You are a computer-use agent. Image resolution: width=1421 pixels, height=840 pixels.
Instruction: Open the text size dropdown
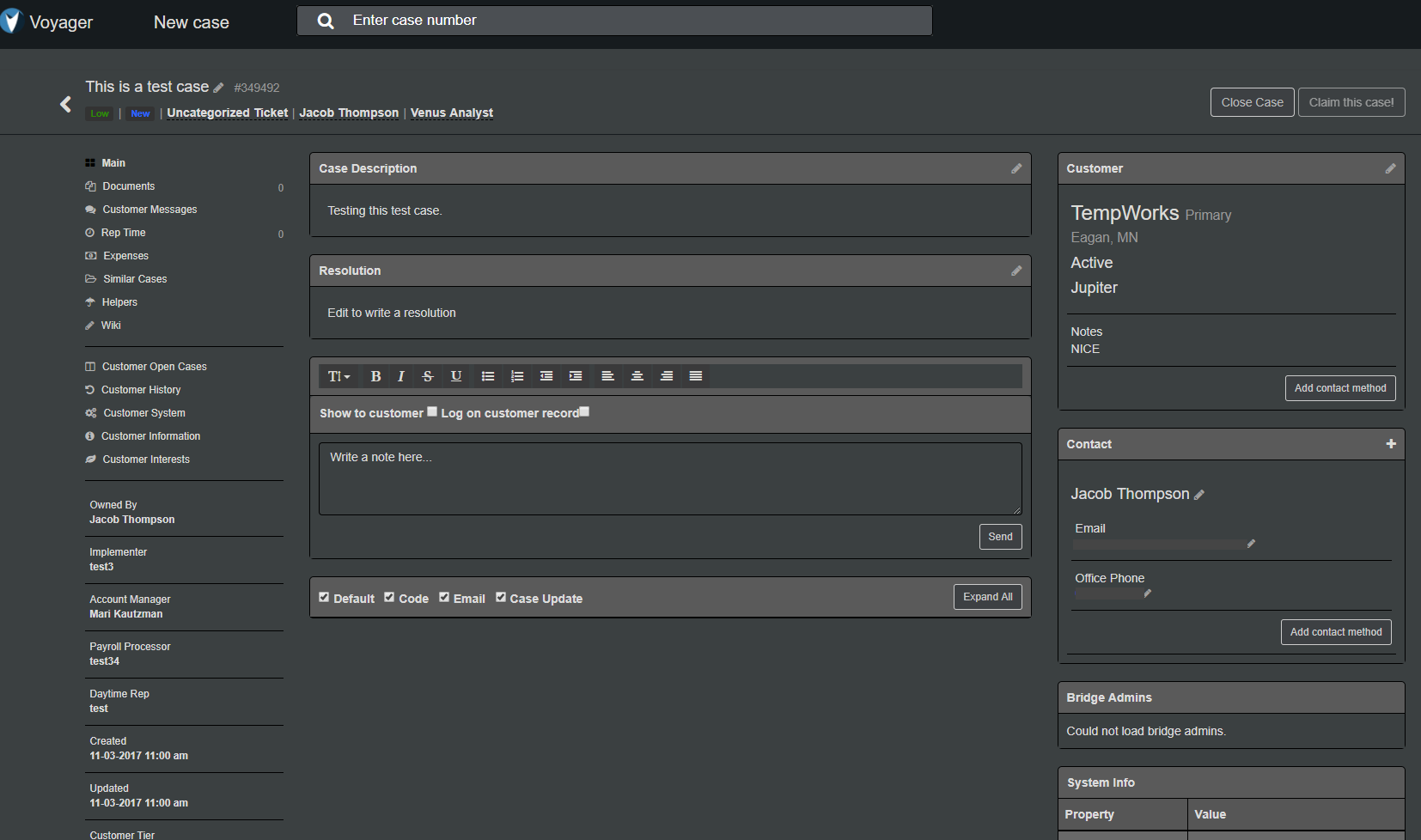click(x=339, y=376)
